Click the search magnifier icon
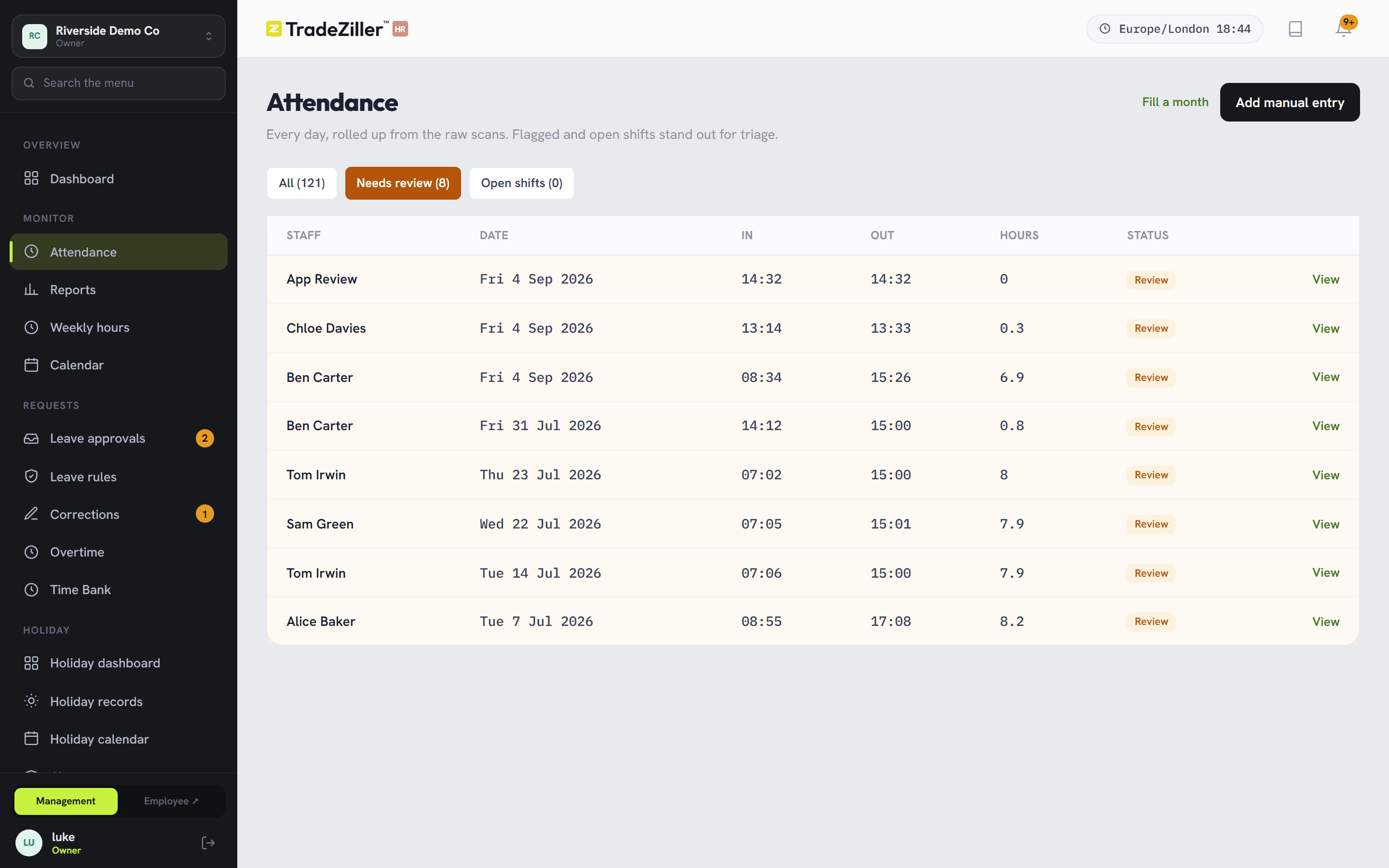Image resolution: width=1389 pixels, height=868 pixels. pos(29,83)
